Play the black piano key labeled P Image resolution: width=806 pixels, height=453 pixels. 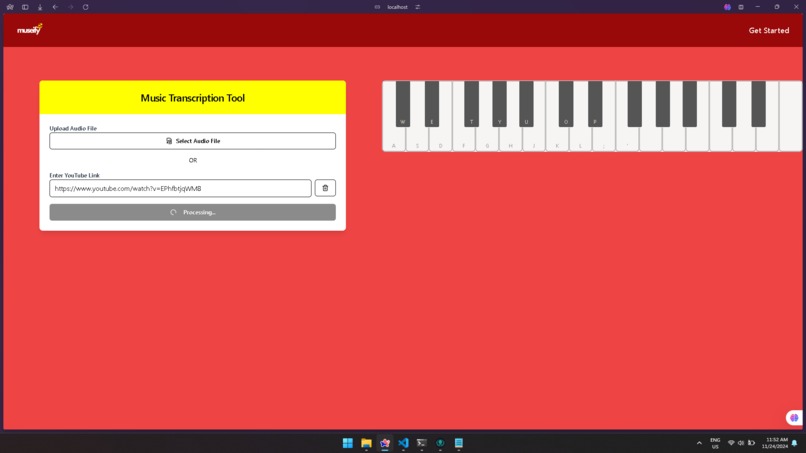pyautogui.click(x=595, y=103)
